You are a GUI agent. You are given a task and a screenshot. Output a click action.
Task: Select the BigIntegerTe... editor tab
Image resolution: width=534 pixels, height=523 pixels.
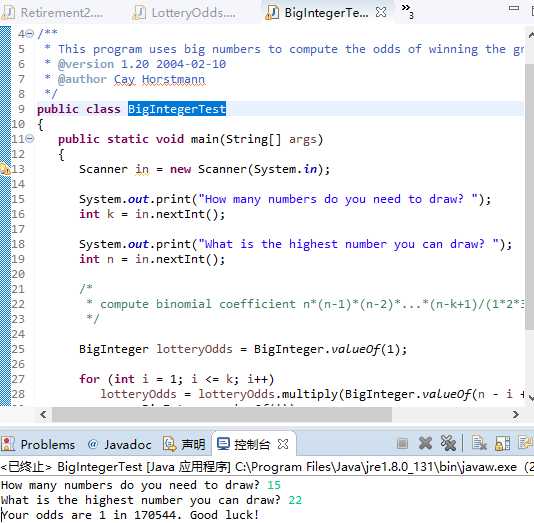pos(317,13)
